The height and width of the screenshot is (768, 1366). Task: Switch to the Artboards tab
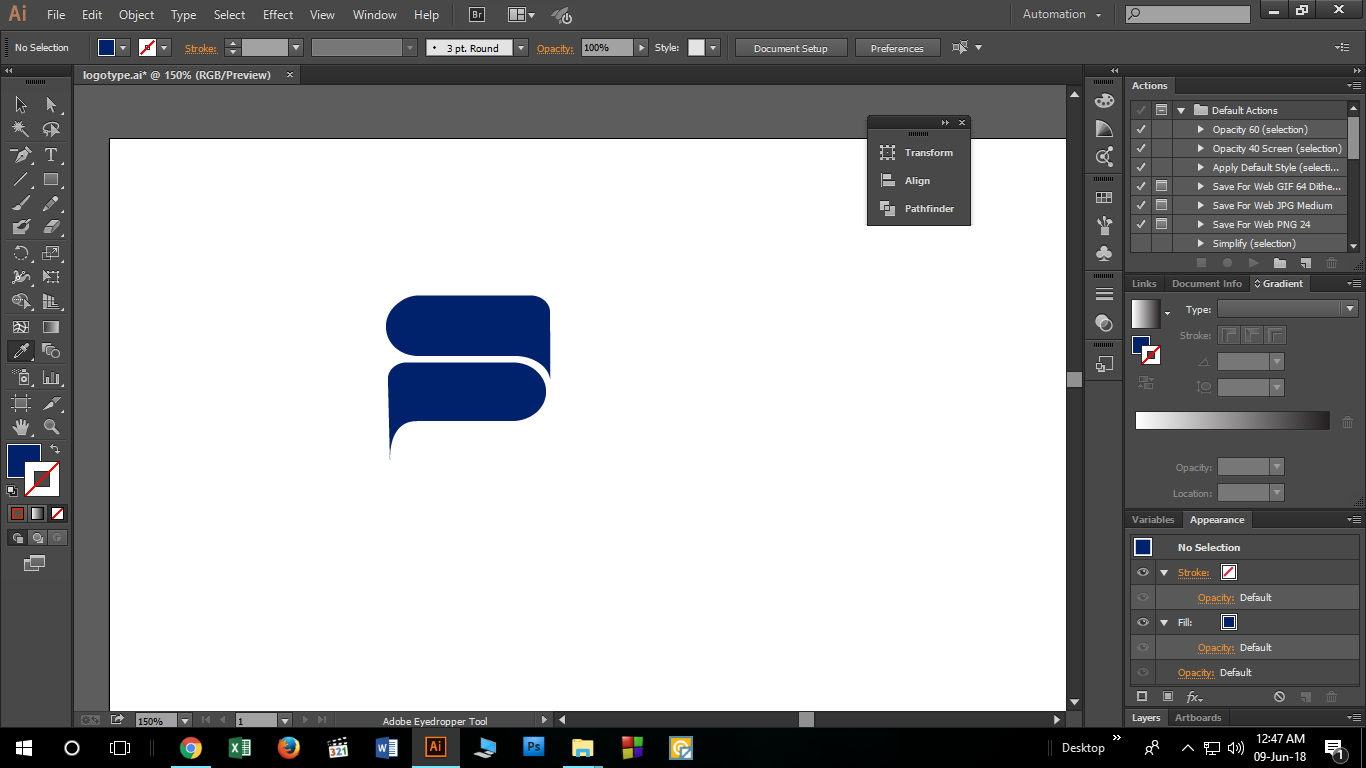click(x=1198, y=718)
